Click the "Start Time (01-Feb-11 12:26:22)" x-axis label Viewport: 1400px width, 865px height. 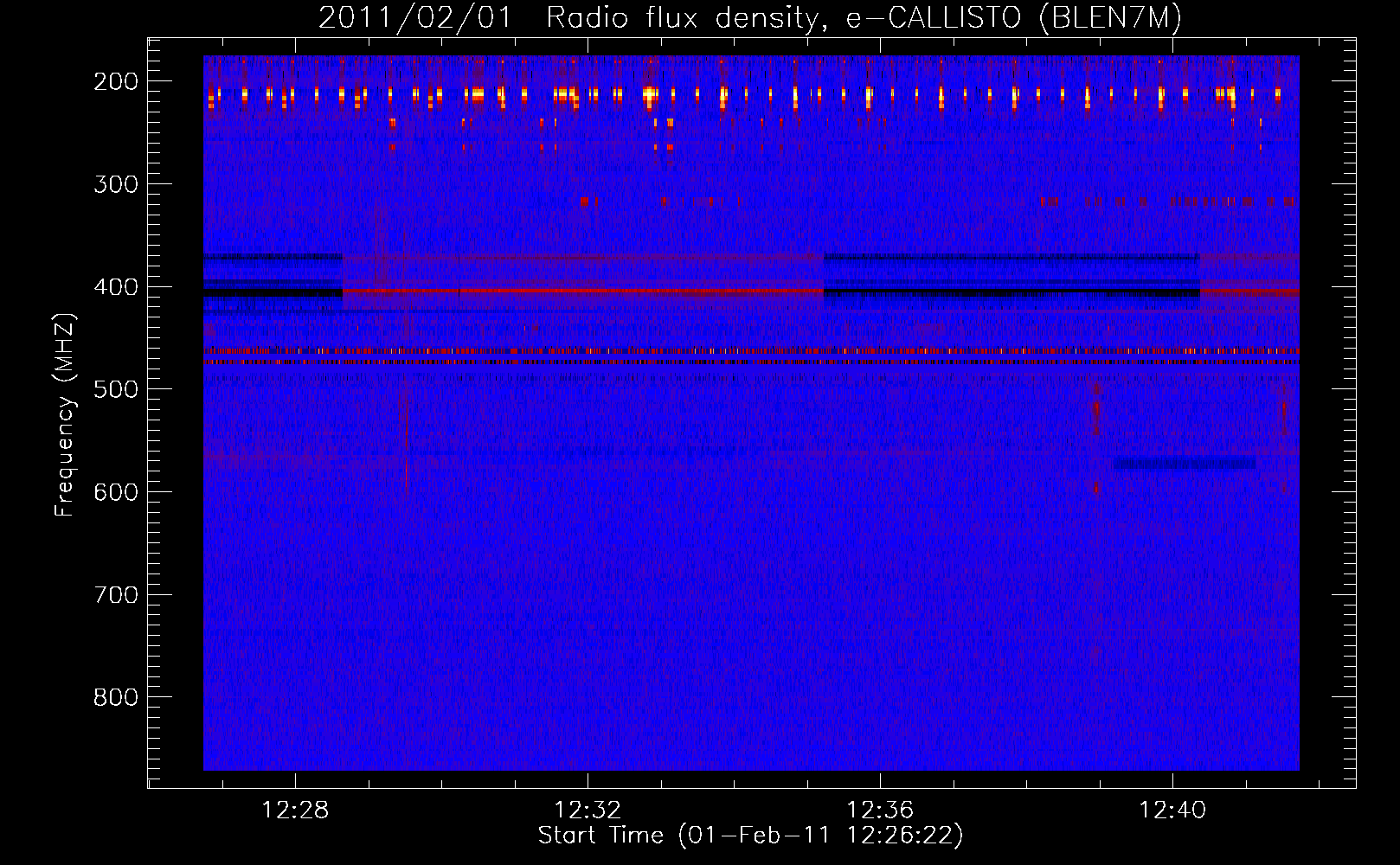point(750,836)
